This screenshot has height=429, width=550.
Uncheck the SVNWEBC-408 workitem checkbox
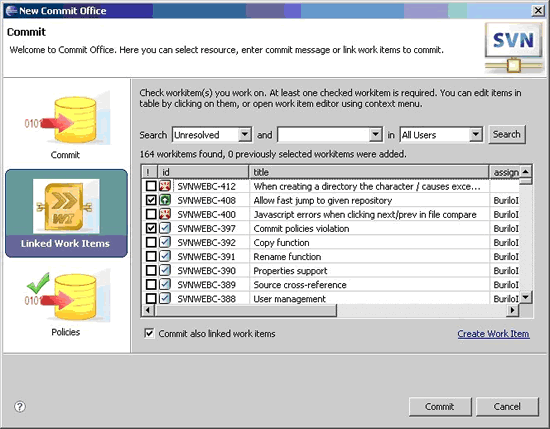151,200
